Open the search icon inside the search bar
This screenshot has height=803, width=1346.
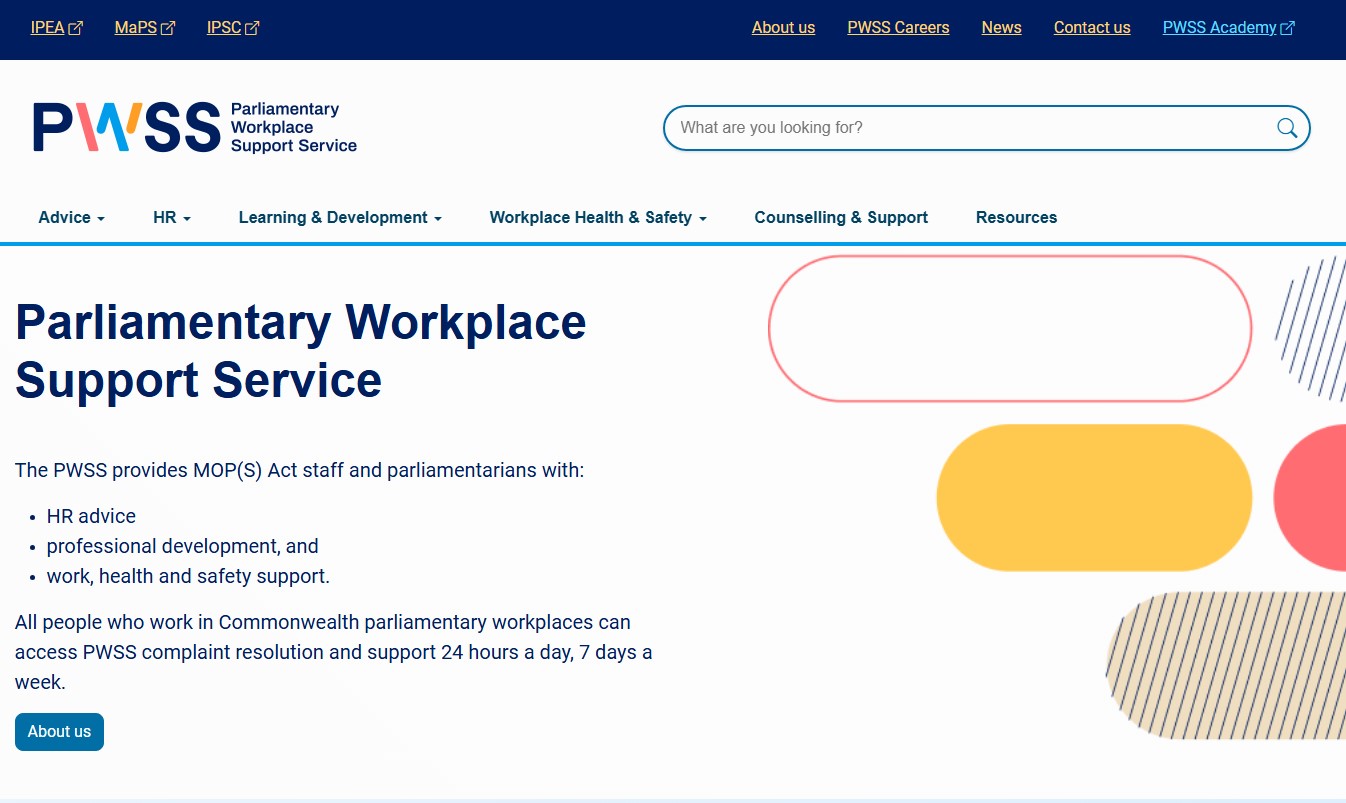(x=1286, y=127)
